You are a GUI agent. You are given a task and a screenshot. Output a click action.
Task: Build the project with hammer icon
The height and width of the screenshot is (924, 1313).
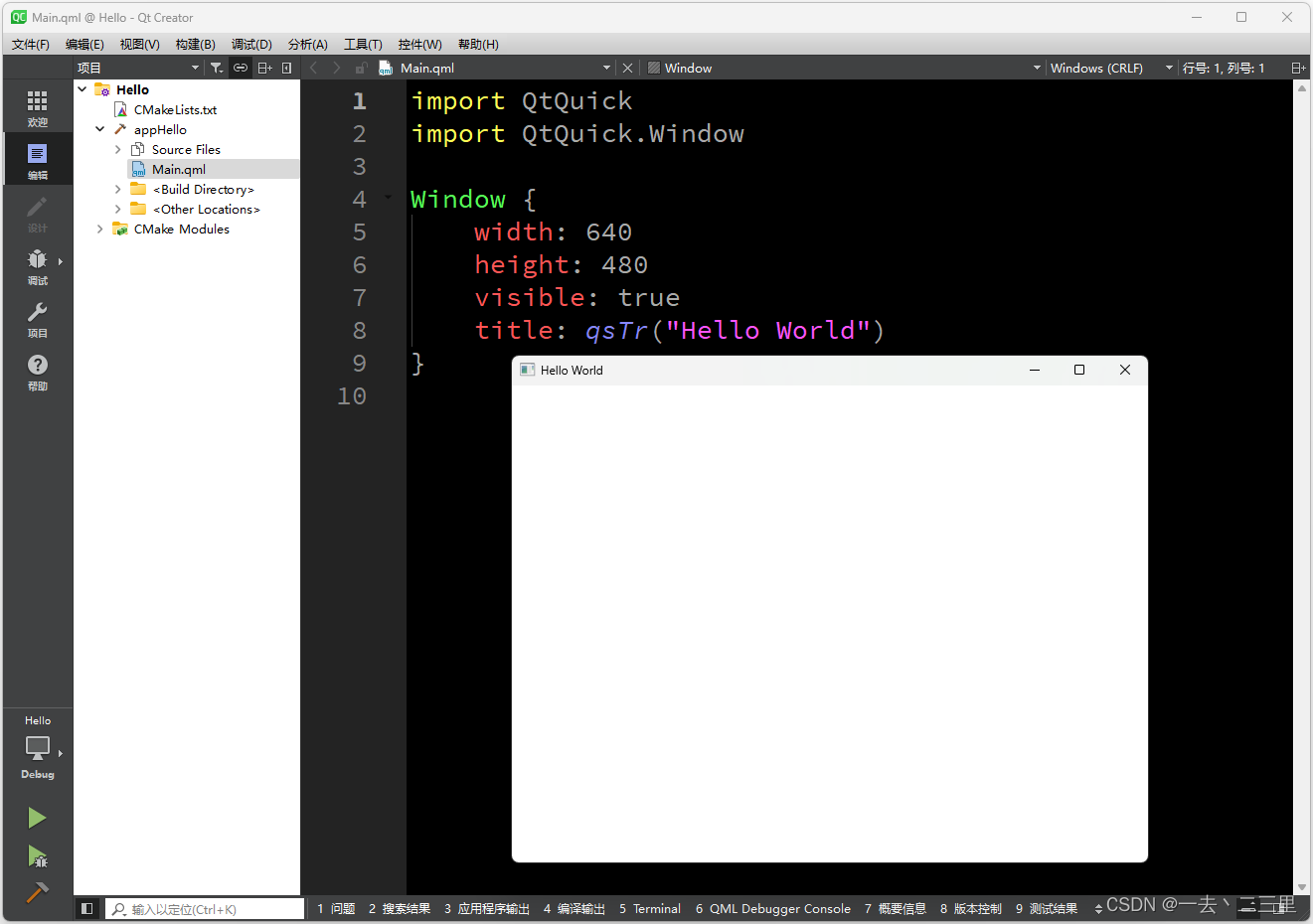[37, 892]
